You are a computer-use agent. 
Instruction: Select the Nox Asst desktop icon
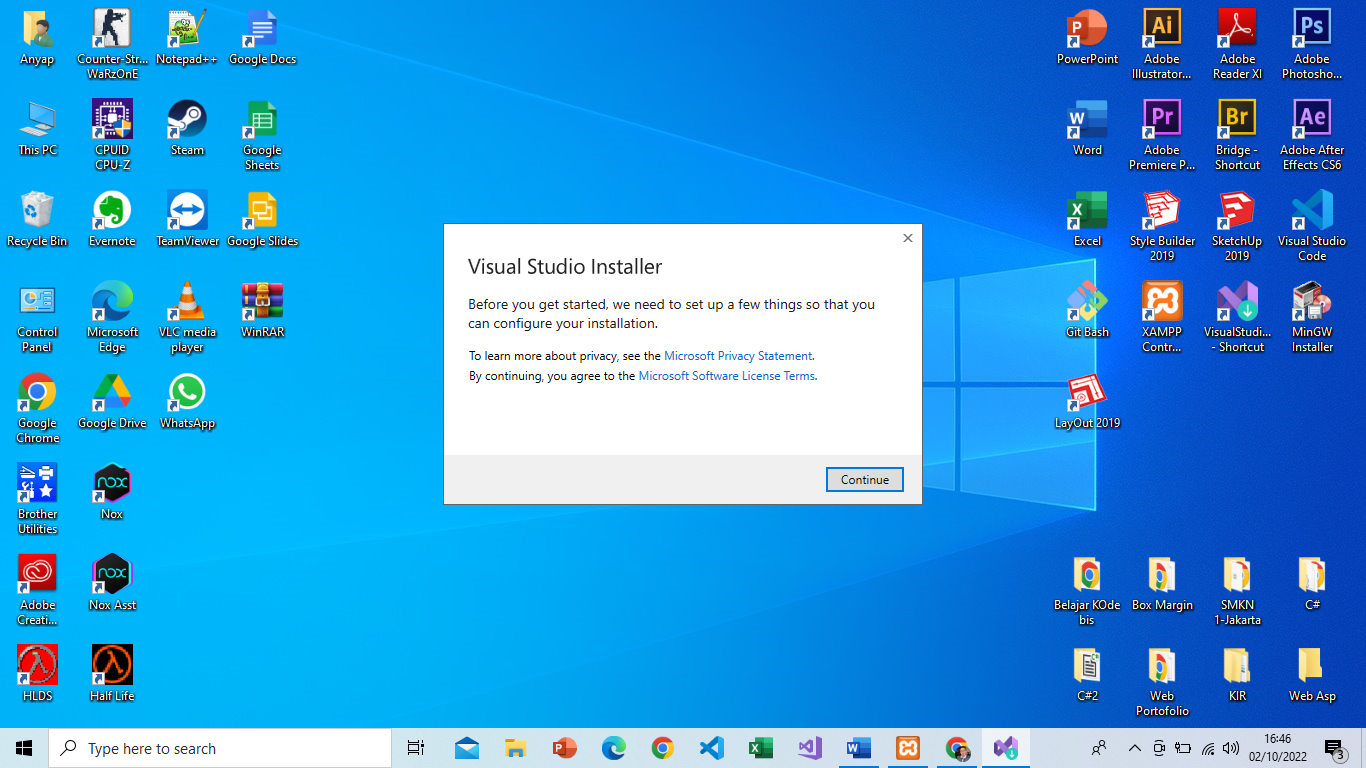click(x=112, y=584)
